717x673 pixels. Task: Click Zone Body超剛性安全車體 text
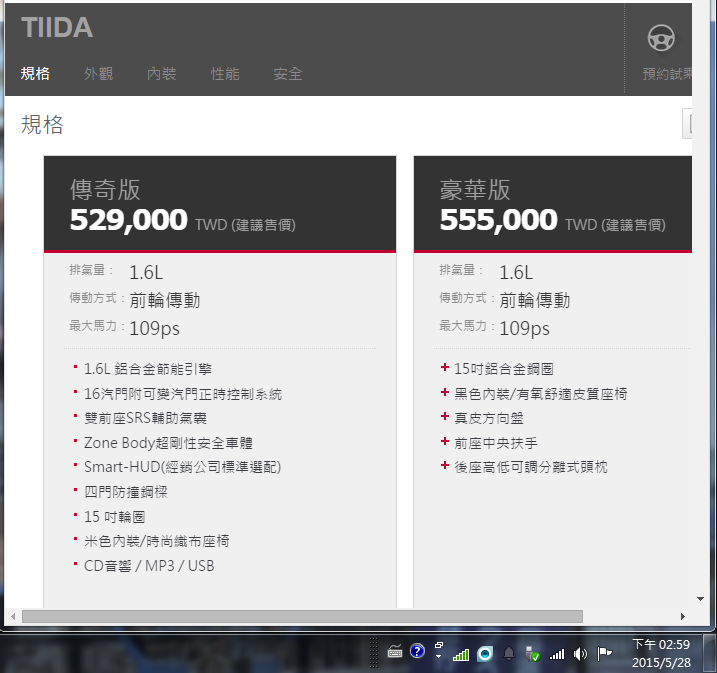(x=168, y=443)
